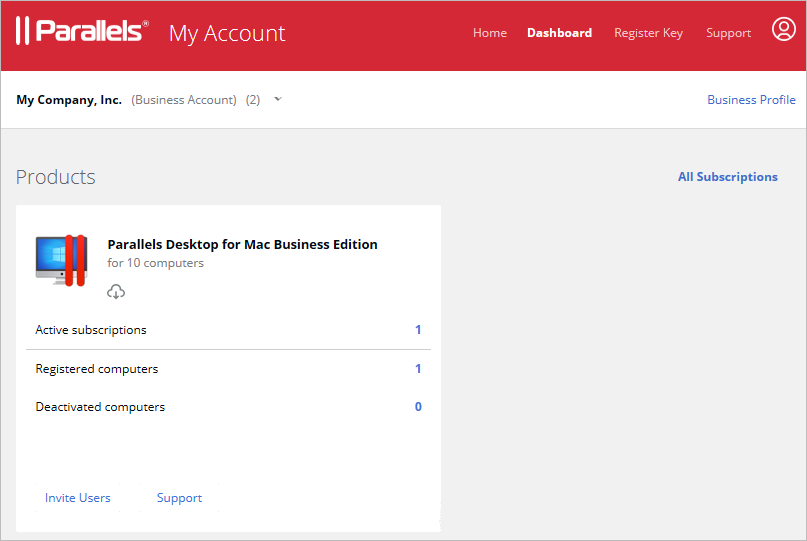Image resolution: width=807 pixels, height=541 pixels.
Task: Open the Business Profile link
Action: click(x=751, y=99)
